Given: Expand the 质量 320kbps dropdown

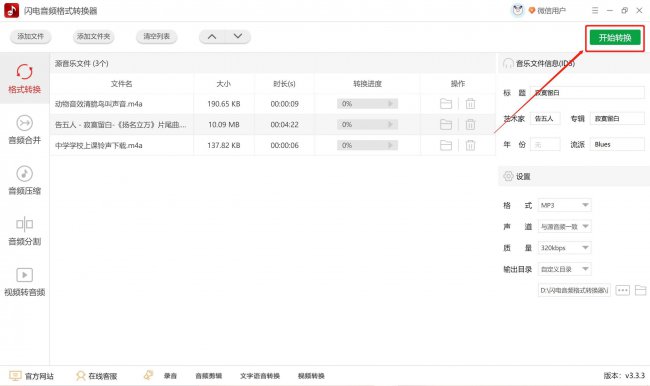Looking at the screenshot, I should click(x=565, y=248).
